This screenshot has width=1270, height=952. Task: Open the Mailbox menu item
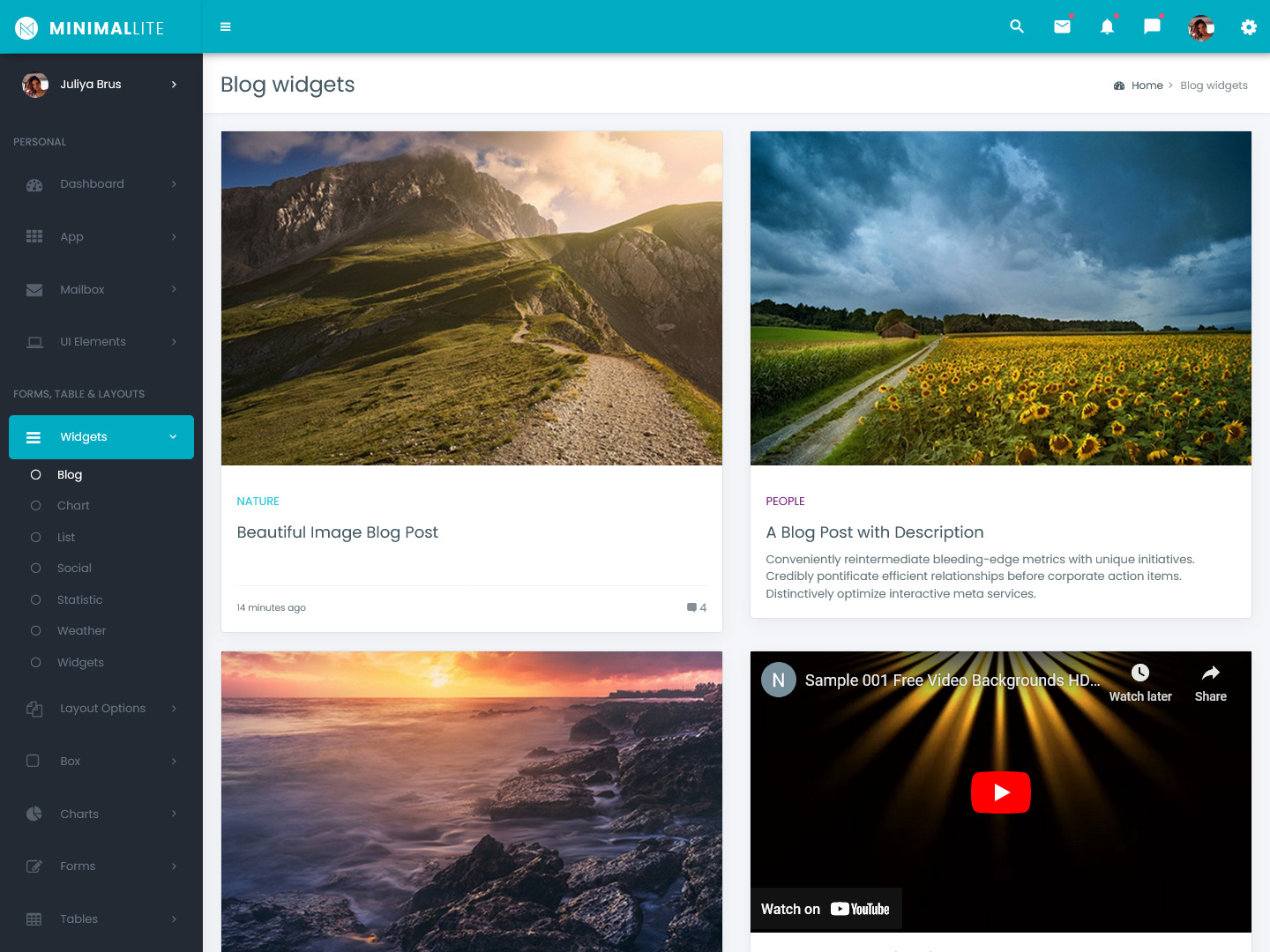[x=101, y=290]
